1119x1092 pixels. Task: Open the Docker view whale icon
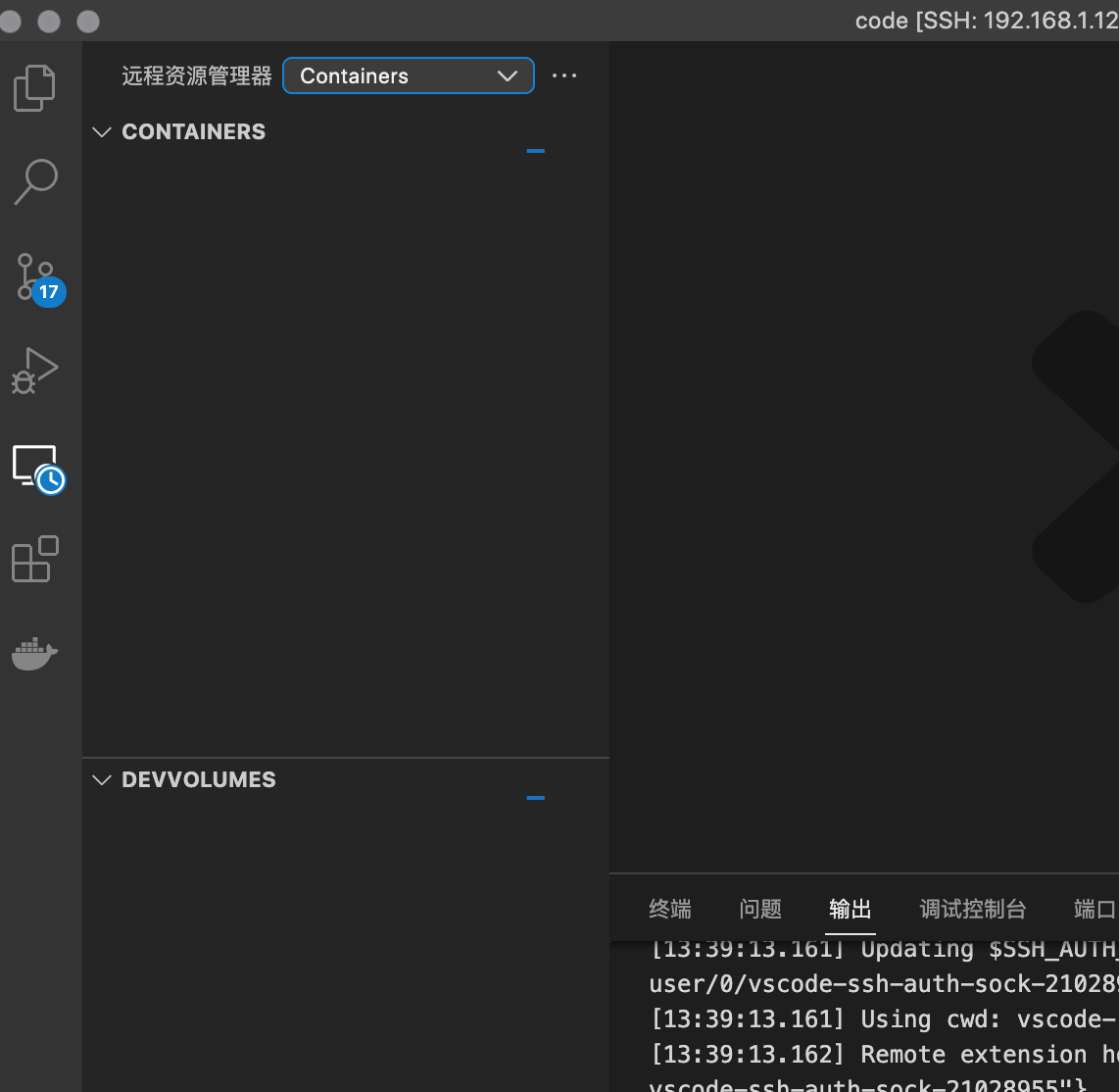(34, 652)
